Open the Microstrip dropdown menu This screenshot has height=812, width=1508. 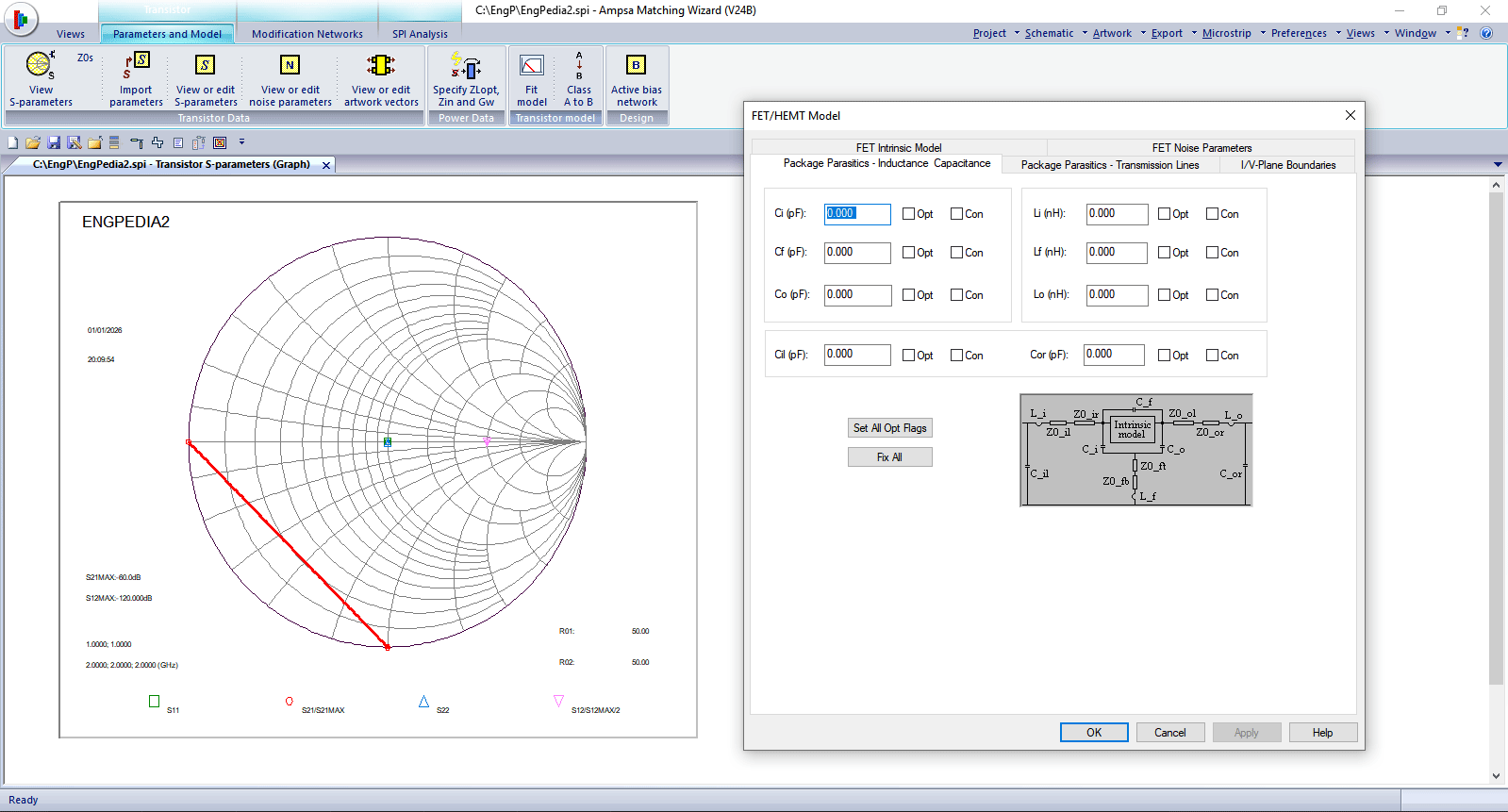pos(1226,33)
